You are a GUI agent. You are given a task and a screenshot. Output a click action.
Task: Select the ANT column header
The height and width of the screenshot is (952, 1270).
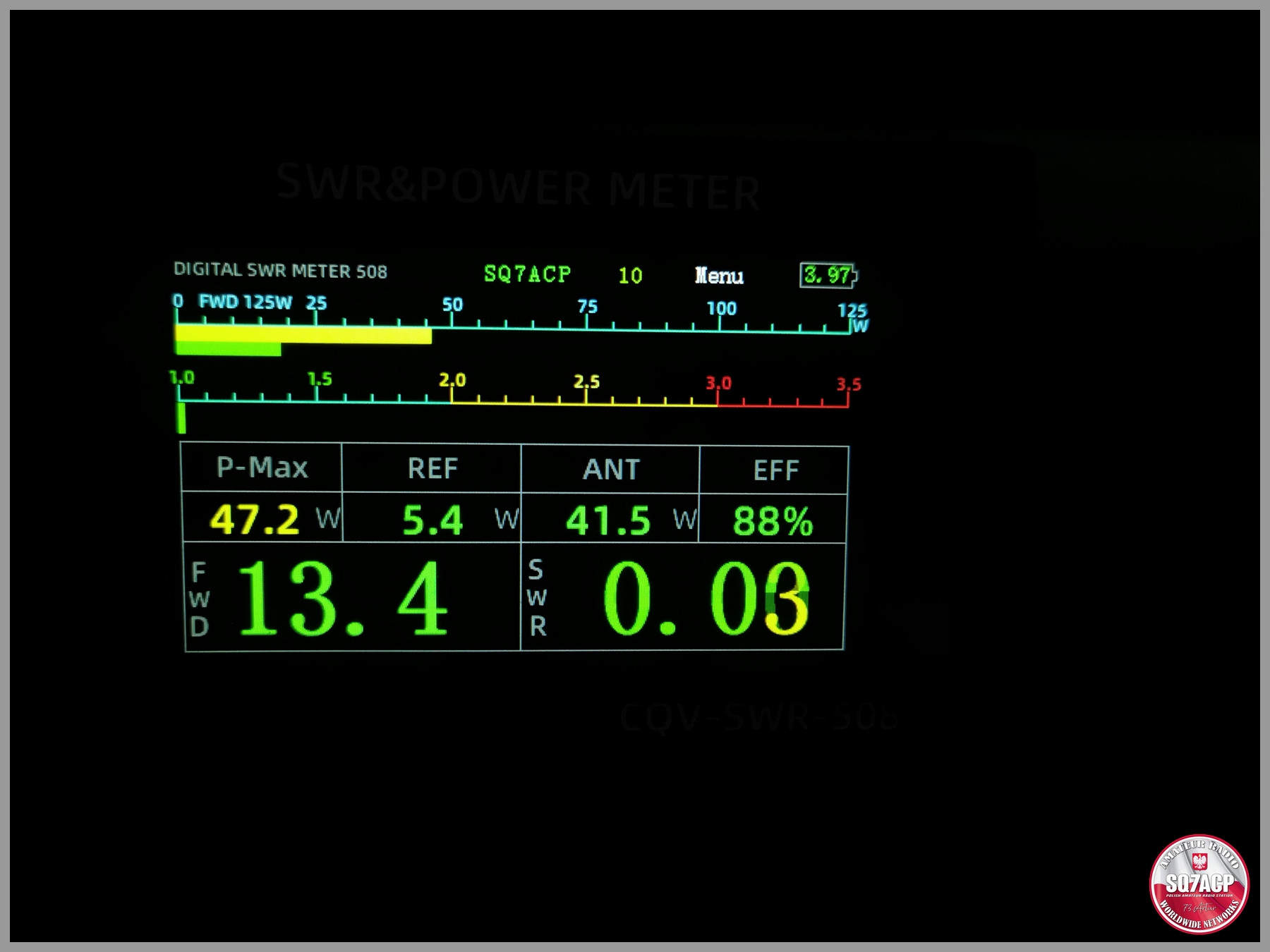(x=610, y=470)
